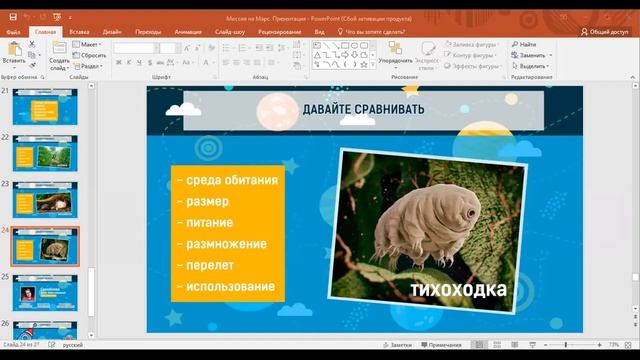640x360 pixels.
Task: Expand the shapes gallery with the more arrow
Action: [372, 65]
